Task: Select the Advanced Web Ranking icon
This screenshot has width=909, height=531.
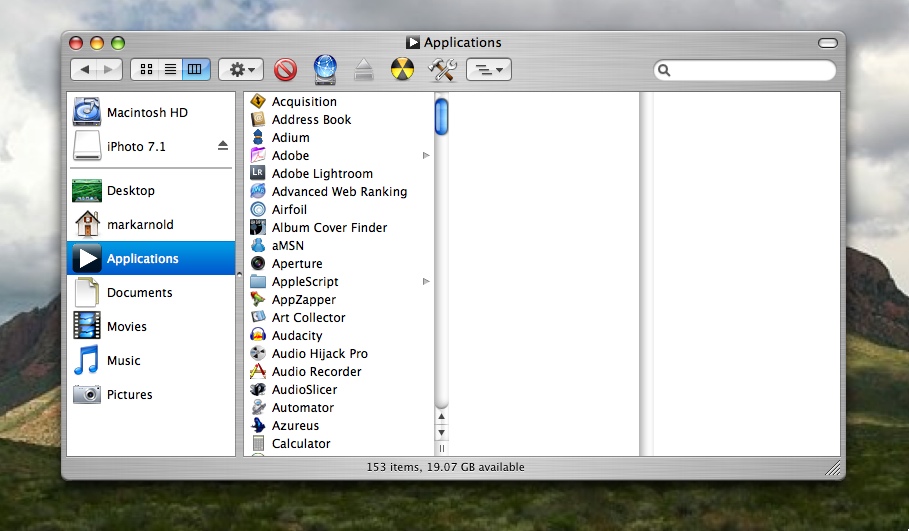Action: (x=258, y=191)
